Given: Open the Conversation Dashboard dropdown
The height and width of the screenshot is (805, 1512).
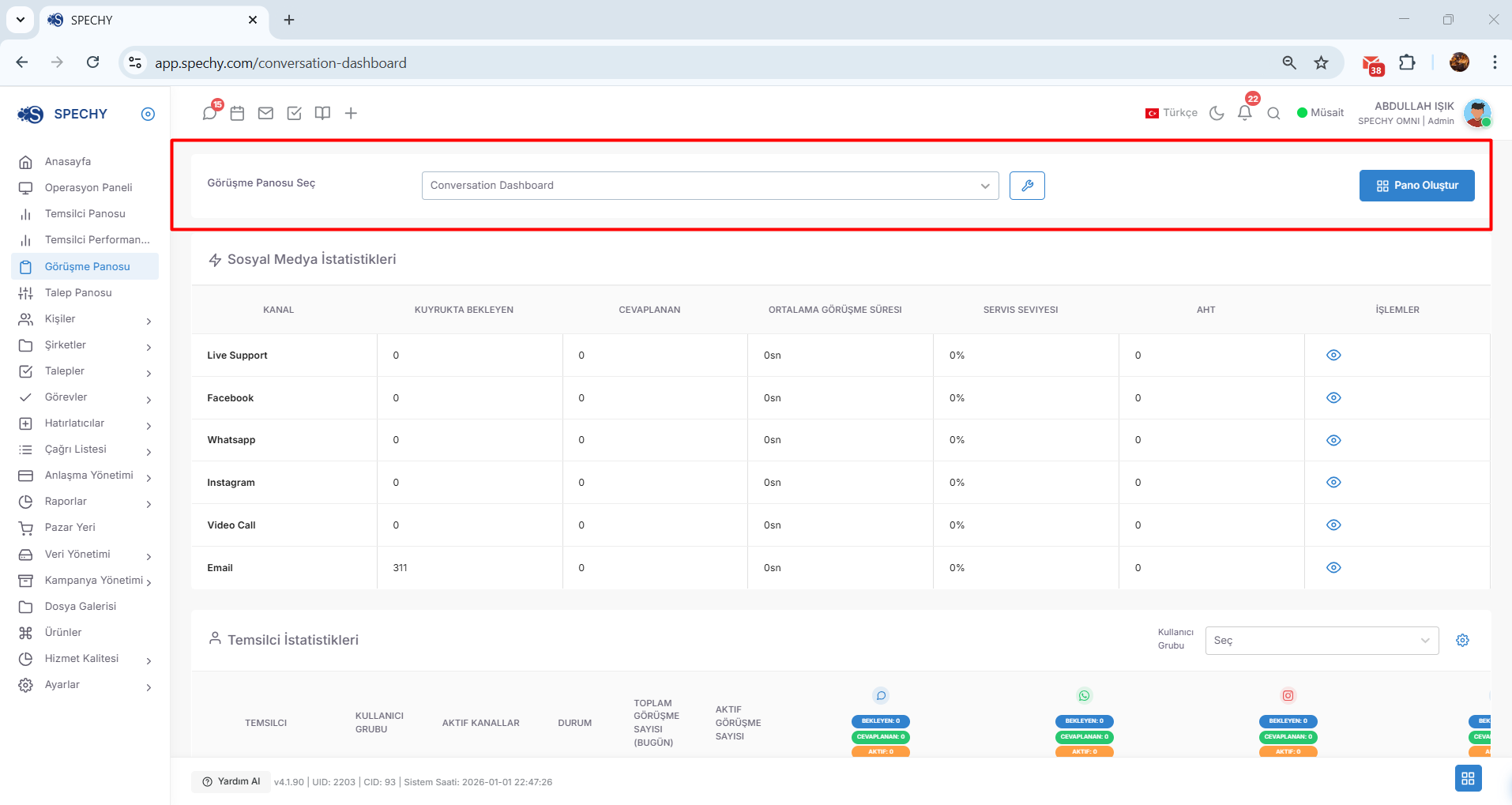Looking at the screenshot, I should tap(710, 186).
